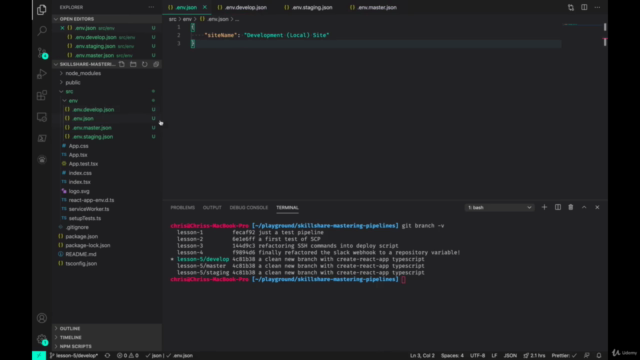Close the .env.json editor tab

point(204,7)
